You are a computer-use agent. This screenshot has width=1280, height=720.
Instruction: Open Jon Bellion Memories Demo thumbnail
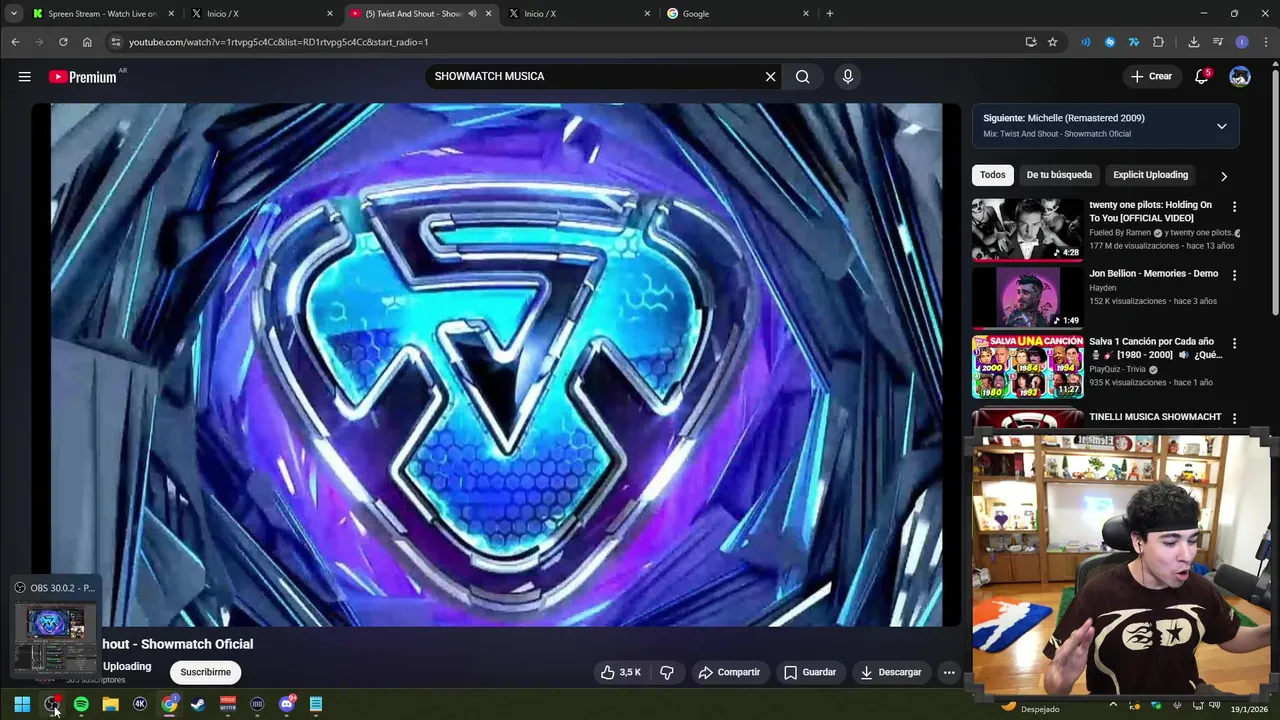pos(1027,297)
